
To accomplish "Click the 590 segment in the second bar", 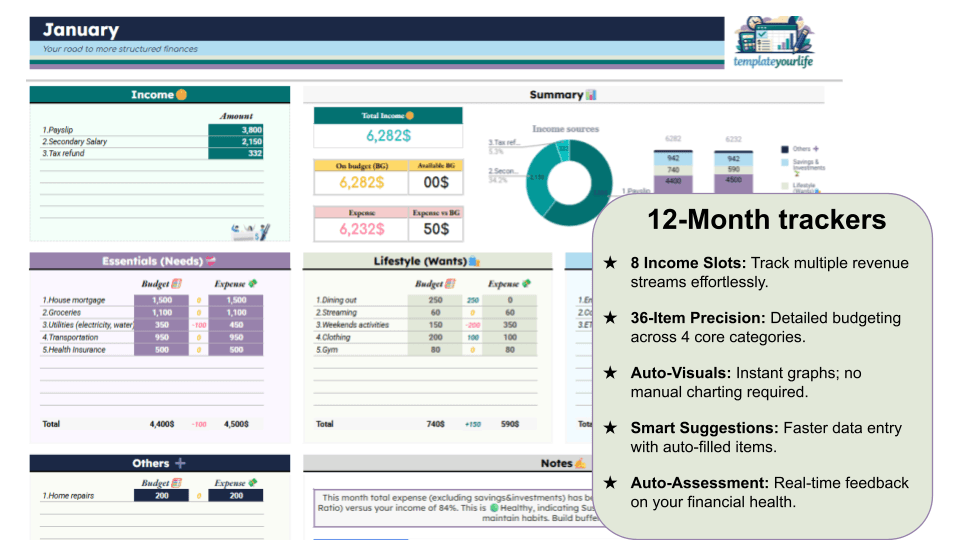I will [733, 169].
